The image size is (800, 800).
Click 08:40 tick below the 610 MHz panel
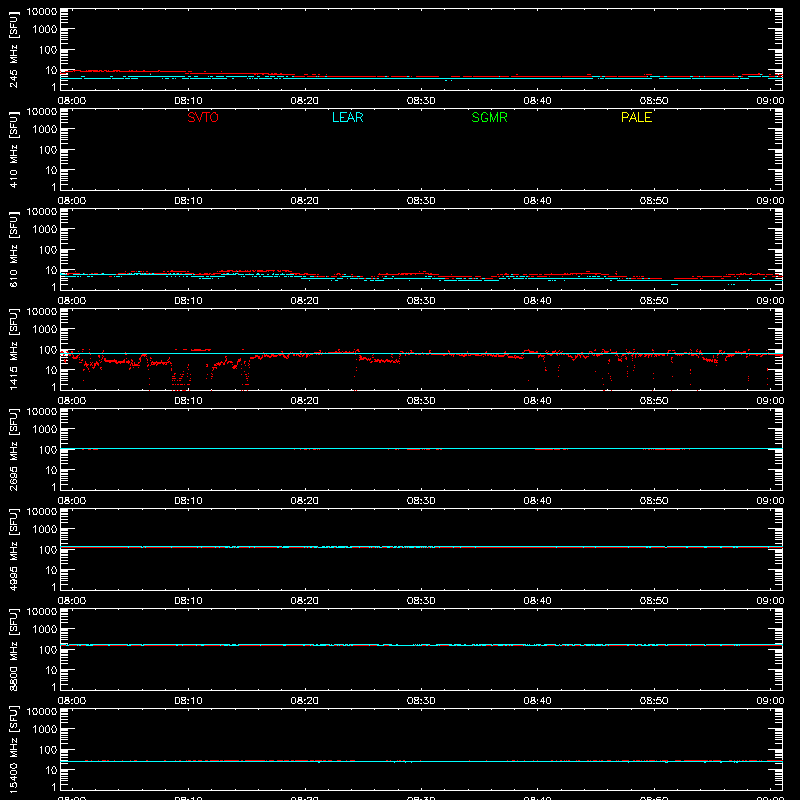(x=537, y=301)
